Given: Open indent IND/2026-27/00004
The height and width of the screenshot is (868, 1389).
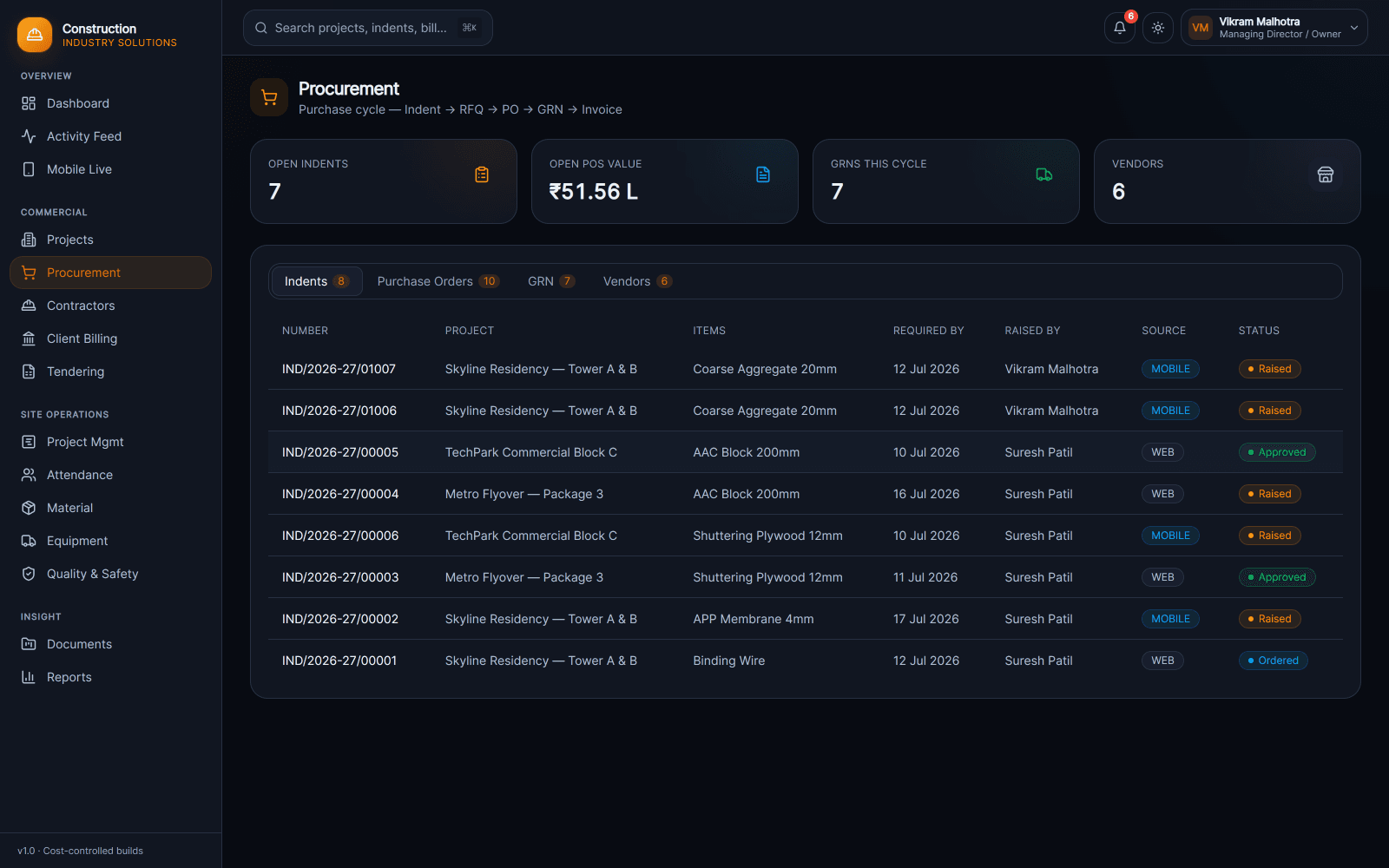Looking at the screenshot, I should (x=340, y=494).
